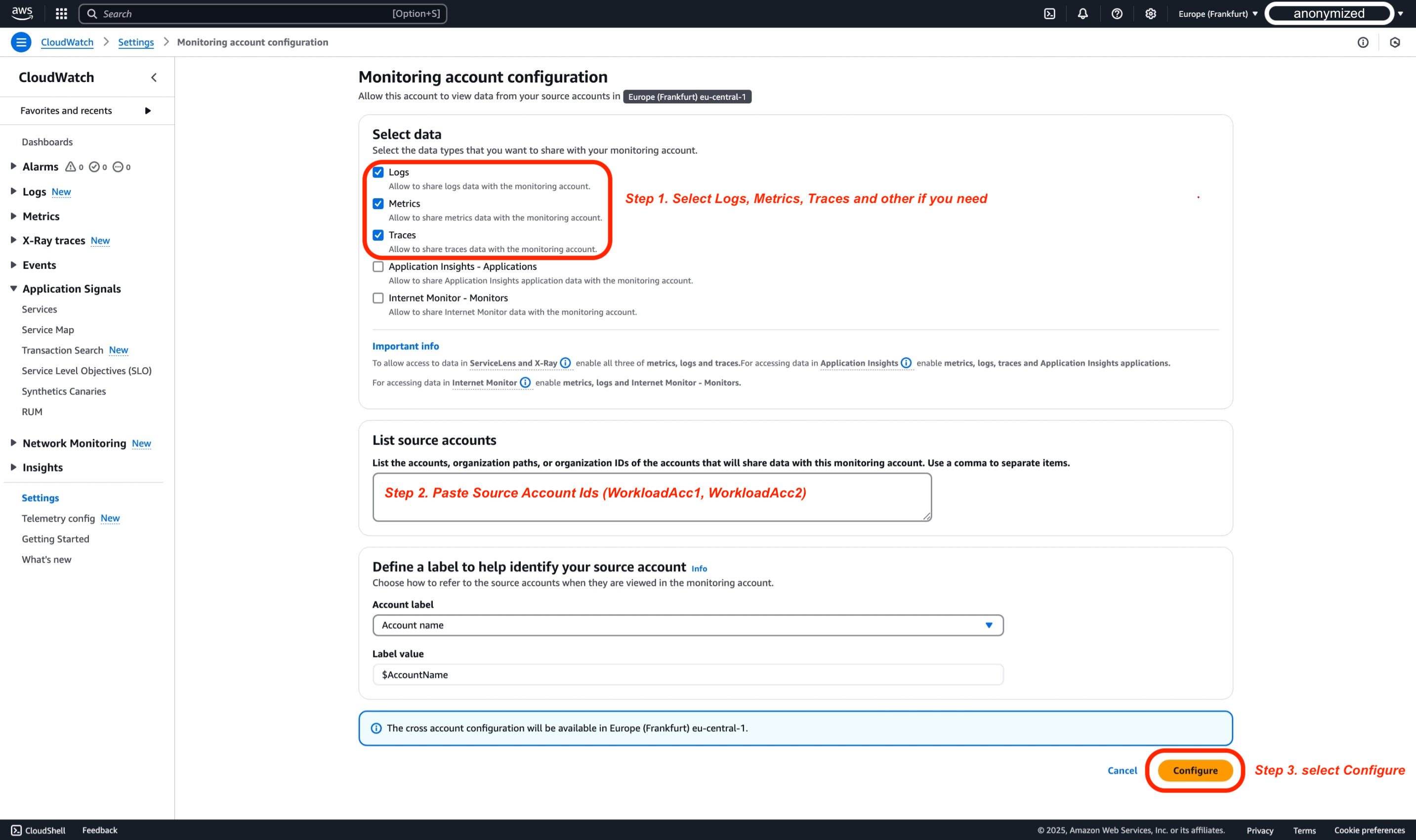The image size is (1416, 840).
Task: Uncheck the Traces checkbox
Action: (378, 235)
